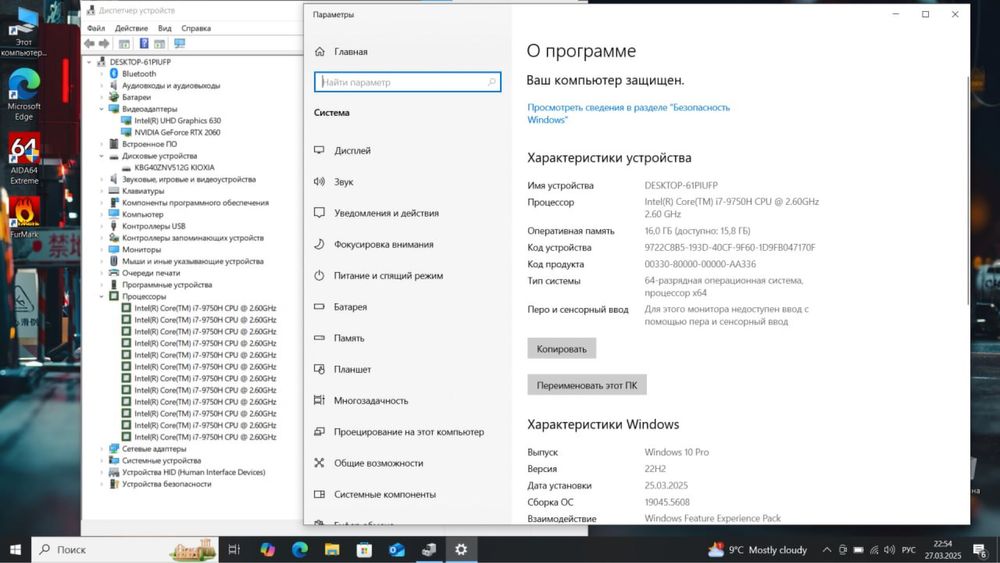Click the taskbar Поиск search box
The width and height of the screenshot is (1000, 563).
pyautogui.click(x=124, y=550)
